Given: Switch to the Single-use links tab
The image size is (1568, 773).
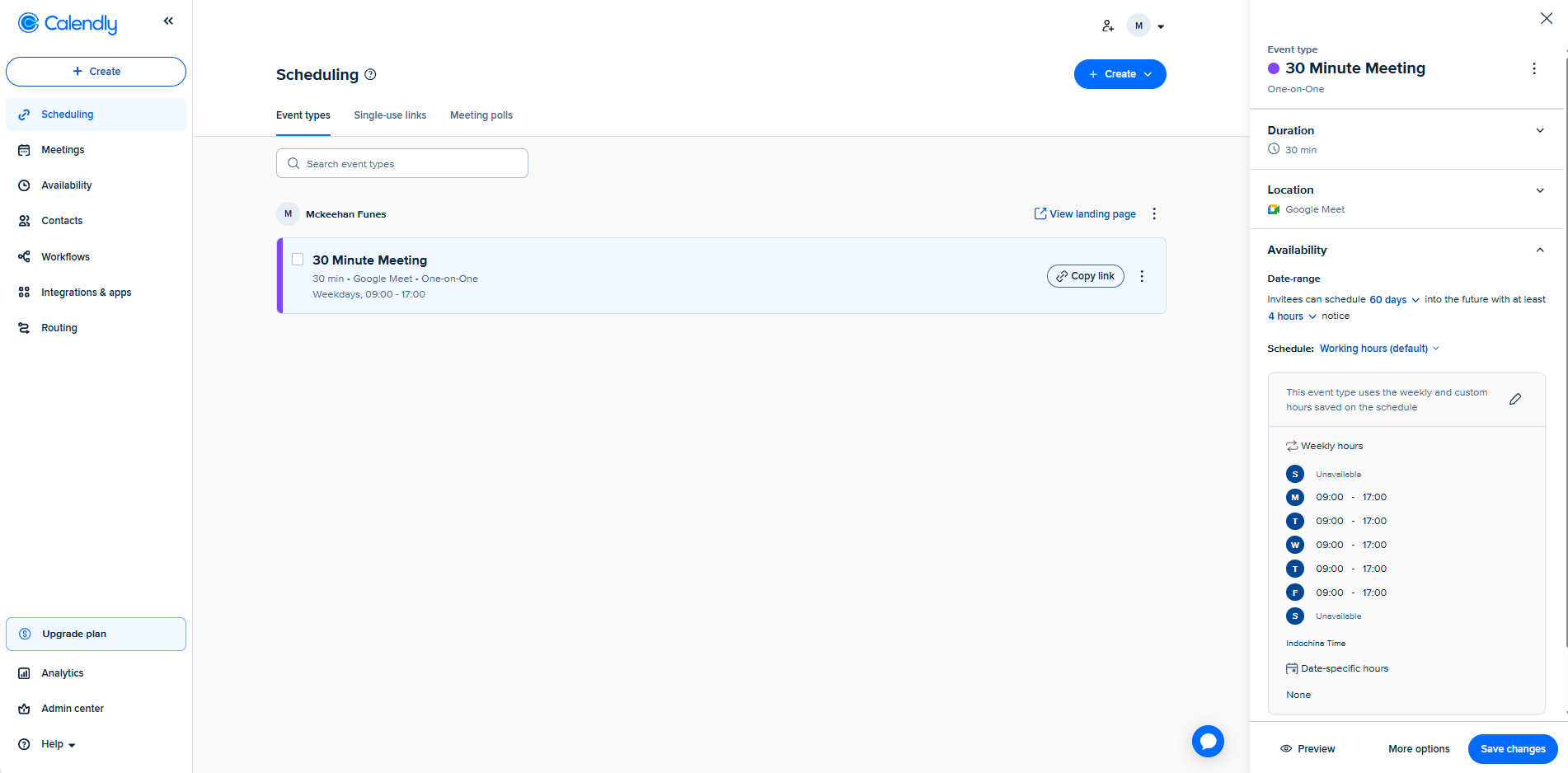Looking at the screenshot, I should 390,115.
